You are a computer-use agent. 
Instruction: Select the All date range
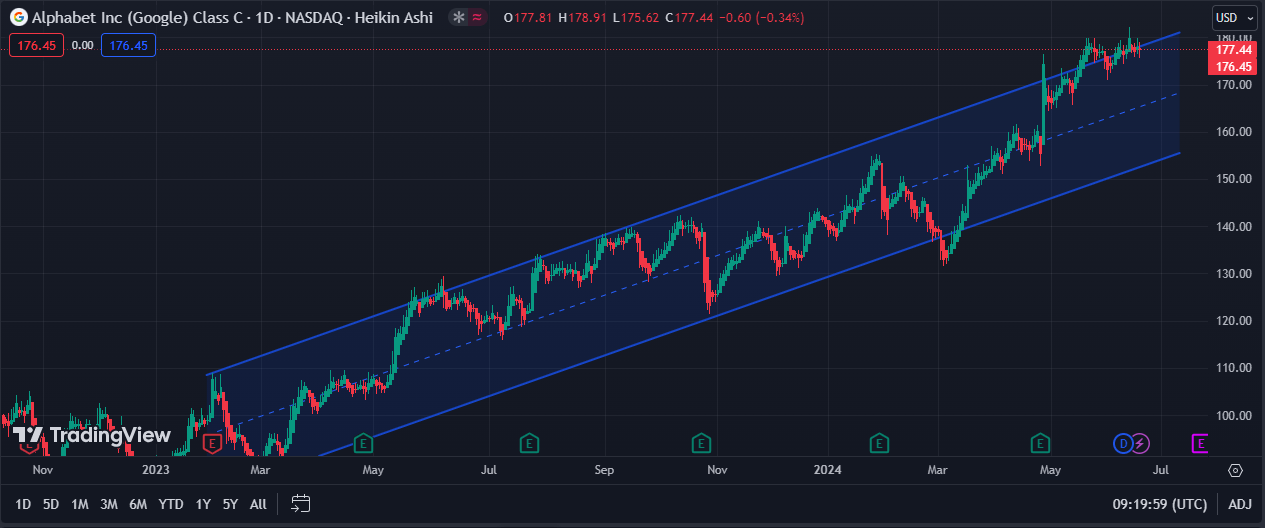[x=258, y=504]
